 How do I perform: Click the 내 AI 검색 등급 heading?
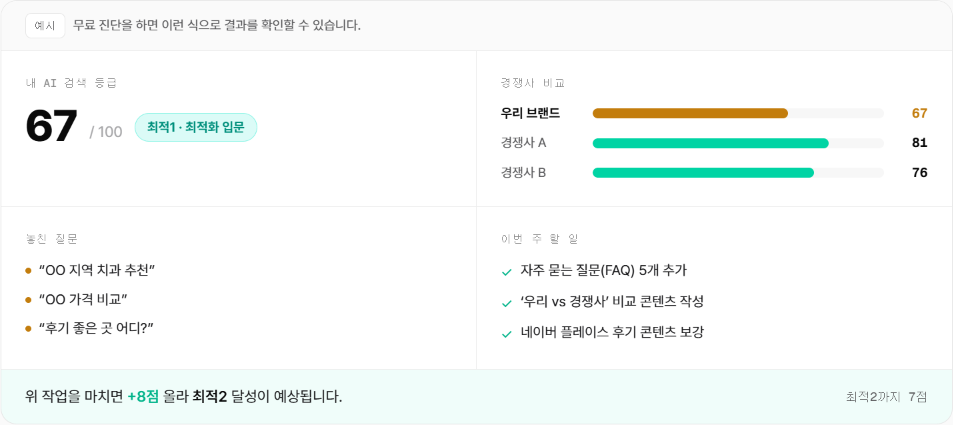click(71, 83)
